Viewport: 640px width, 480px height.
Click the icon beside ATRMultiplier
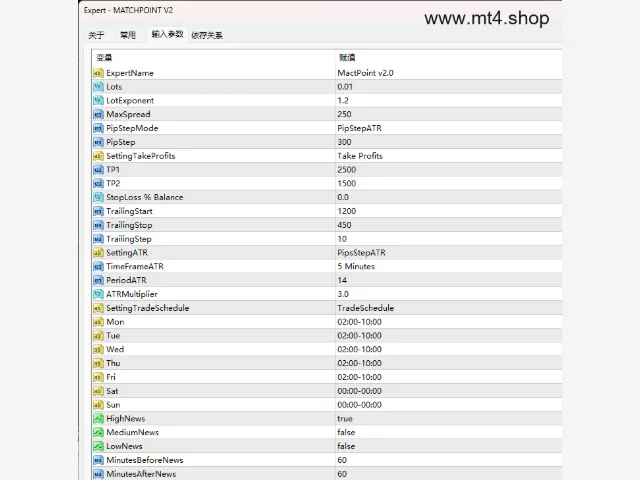[x=98, y=294]
